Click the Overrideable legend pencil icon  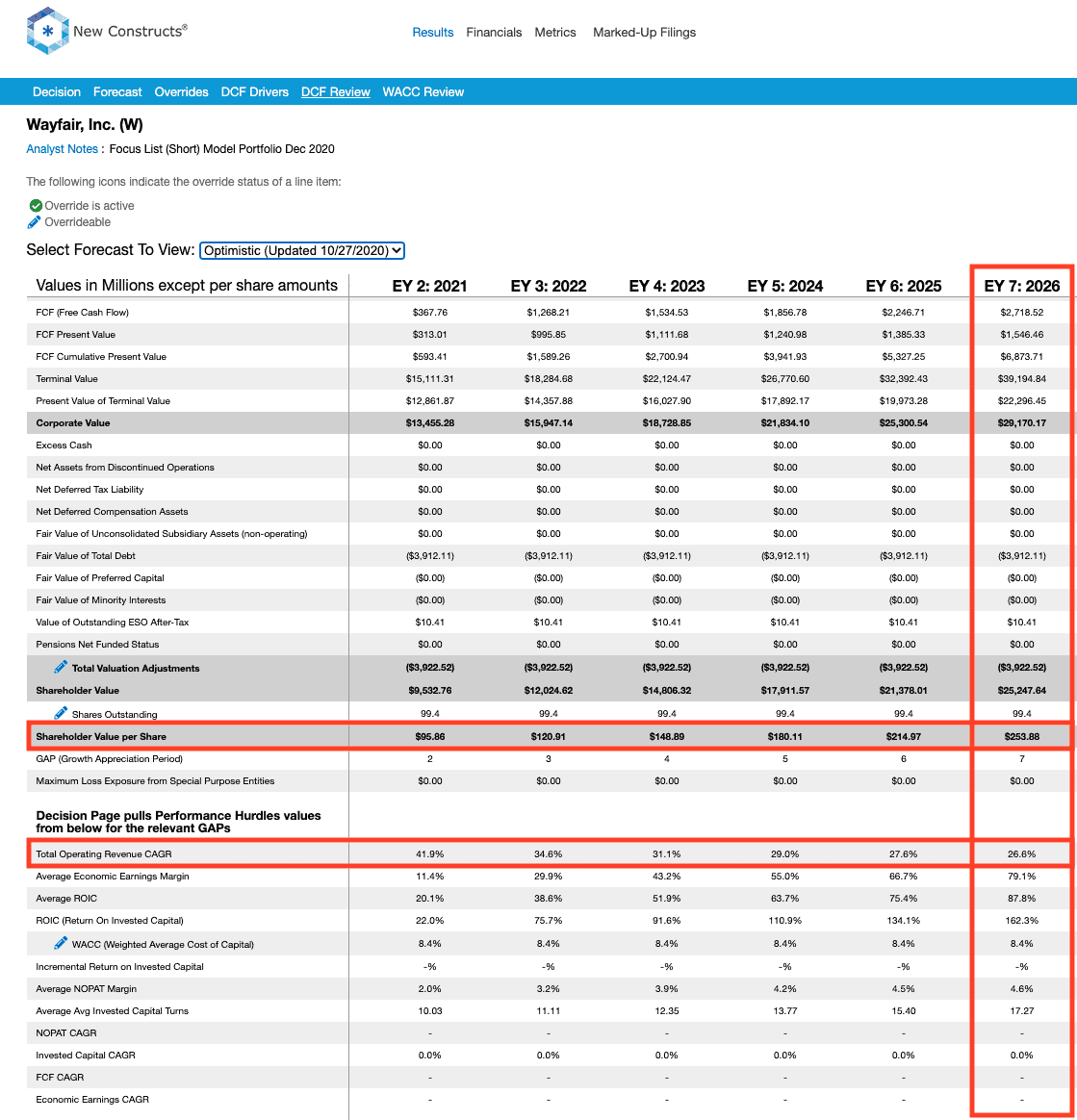point(35,222)
